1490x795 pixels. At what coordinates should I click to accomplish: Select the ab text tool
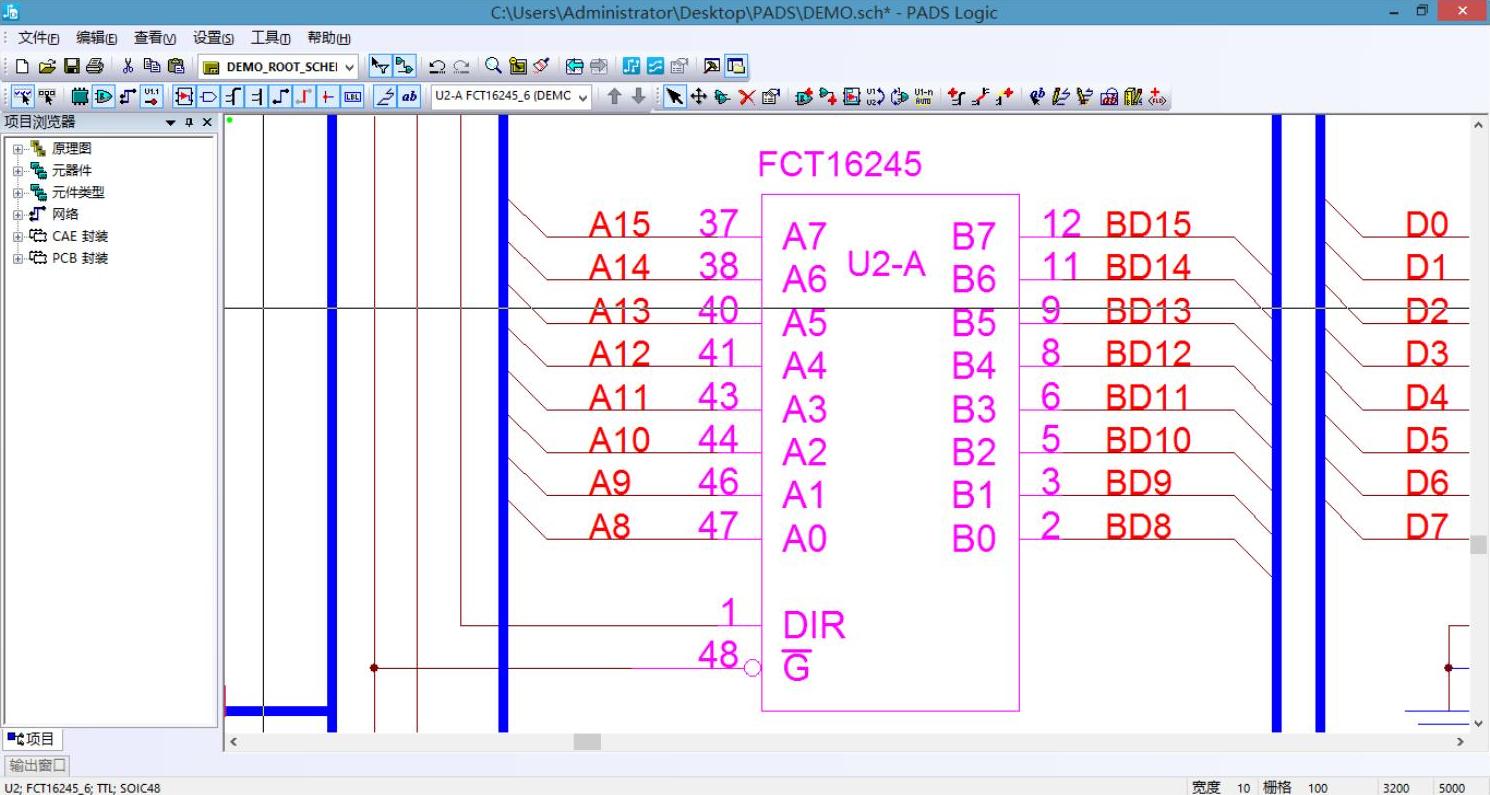pyautogui.click(x=409, y=97)
